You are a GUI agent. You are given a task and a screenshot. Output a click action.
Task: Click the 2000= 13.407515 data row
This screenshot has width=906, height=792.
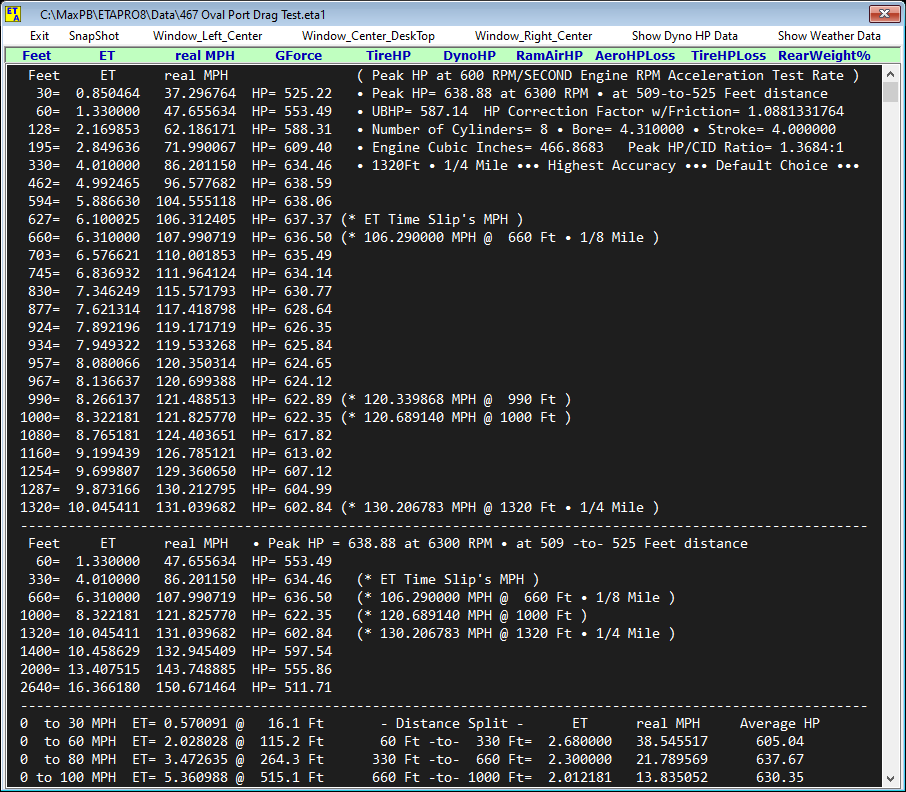point(176,669)
